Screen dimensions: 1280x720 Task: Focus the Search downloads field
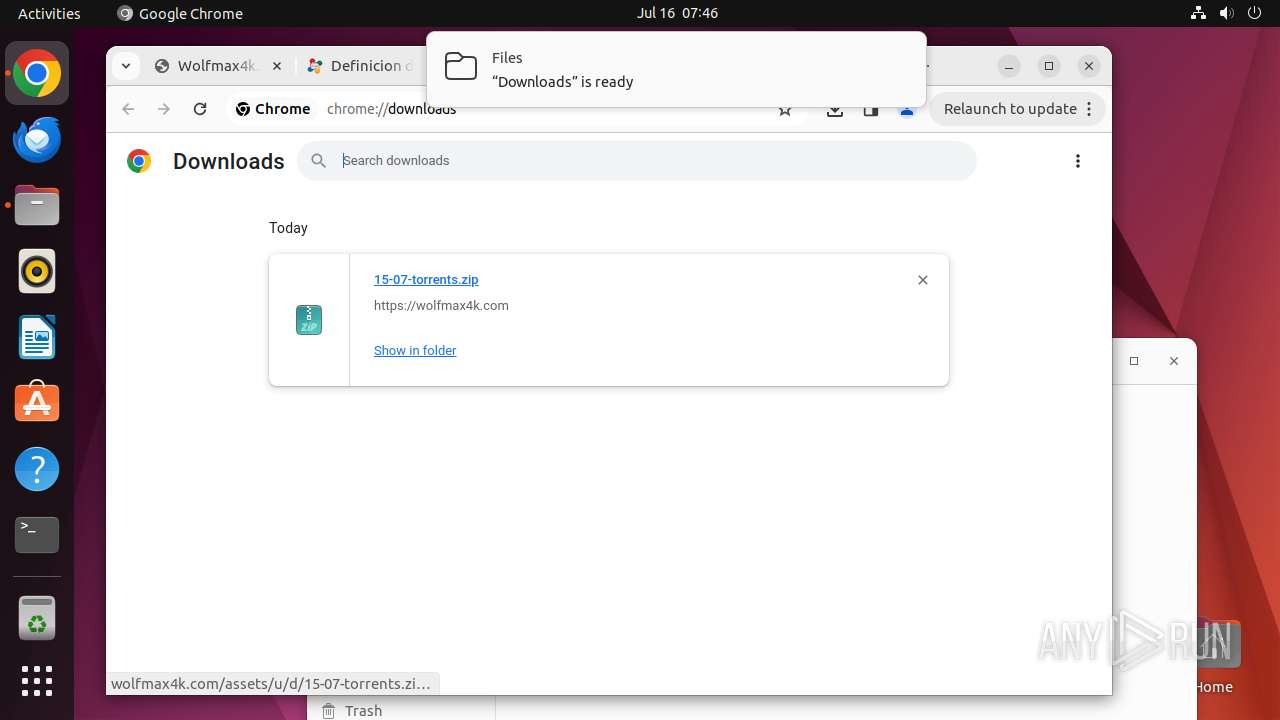637,161
